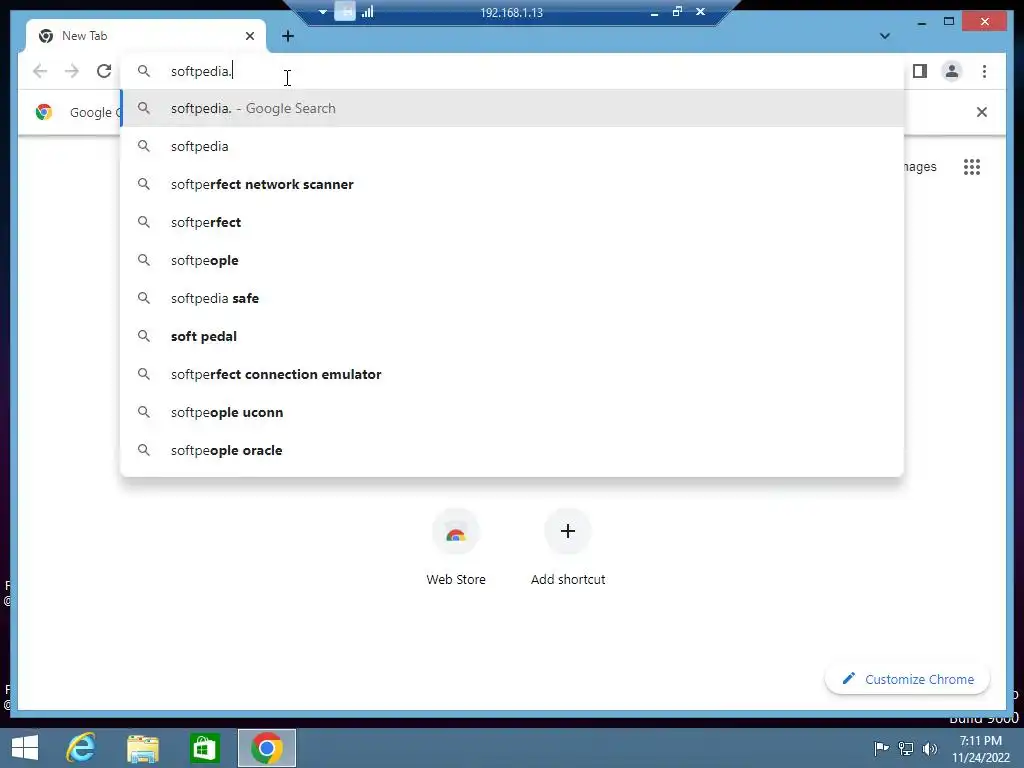
Task: Click the Customize Chrome button
Action: (908, 679)
